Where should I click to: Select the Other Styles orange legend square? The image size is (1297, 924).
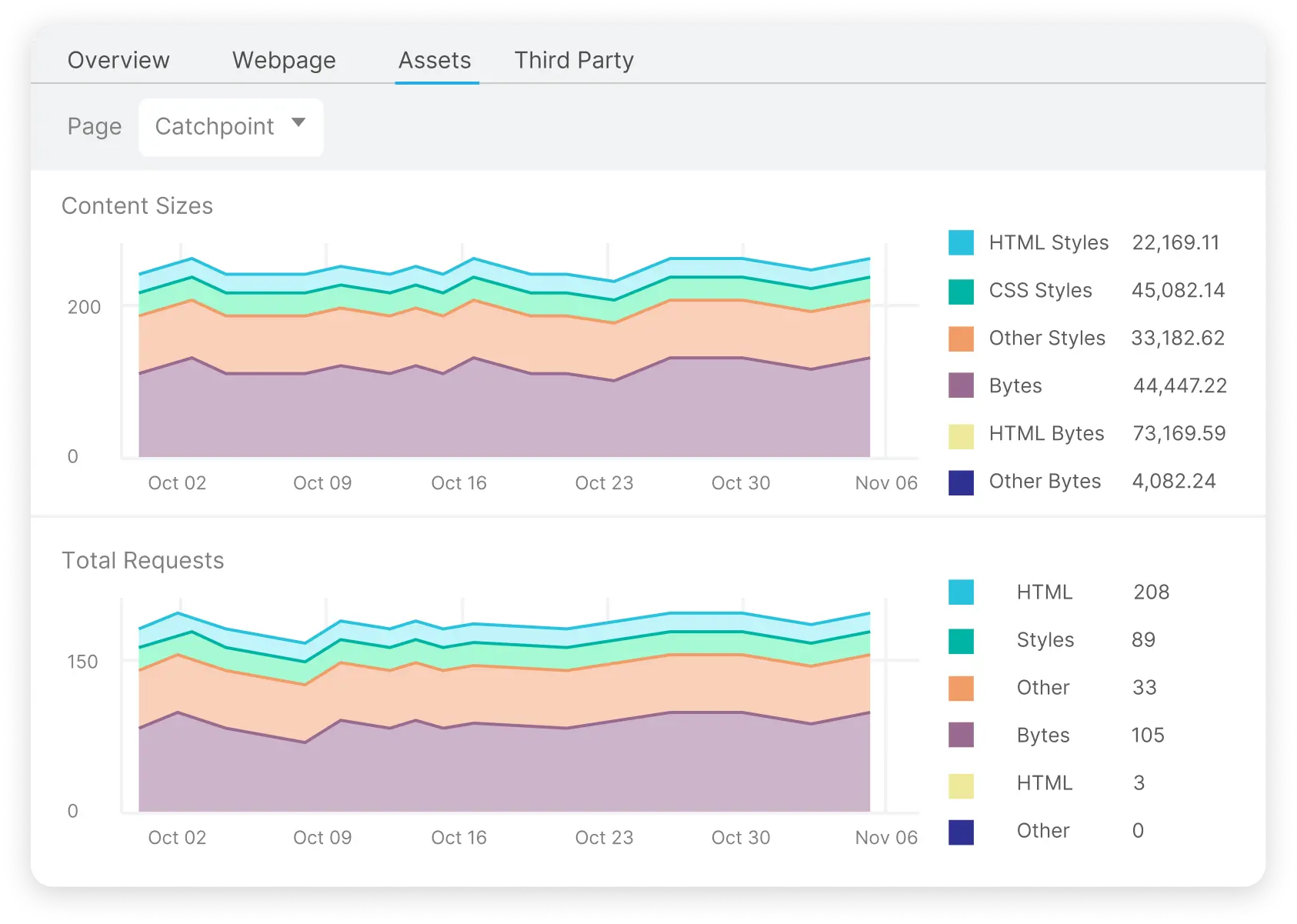(x=960, y=338)
